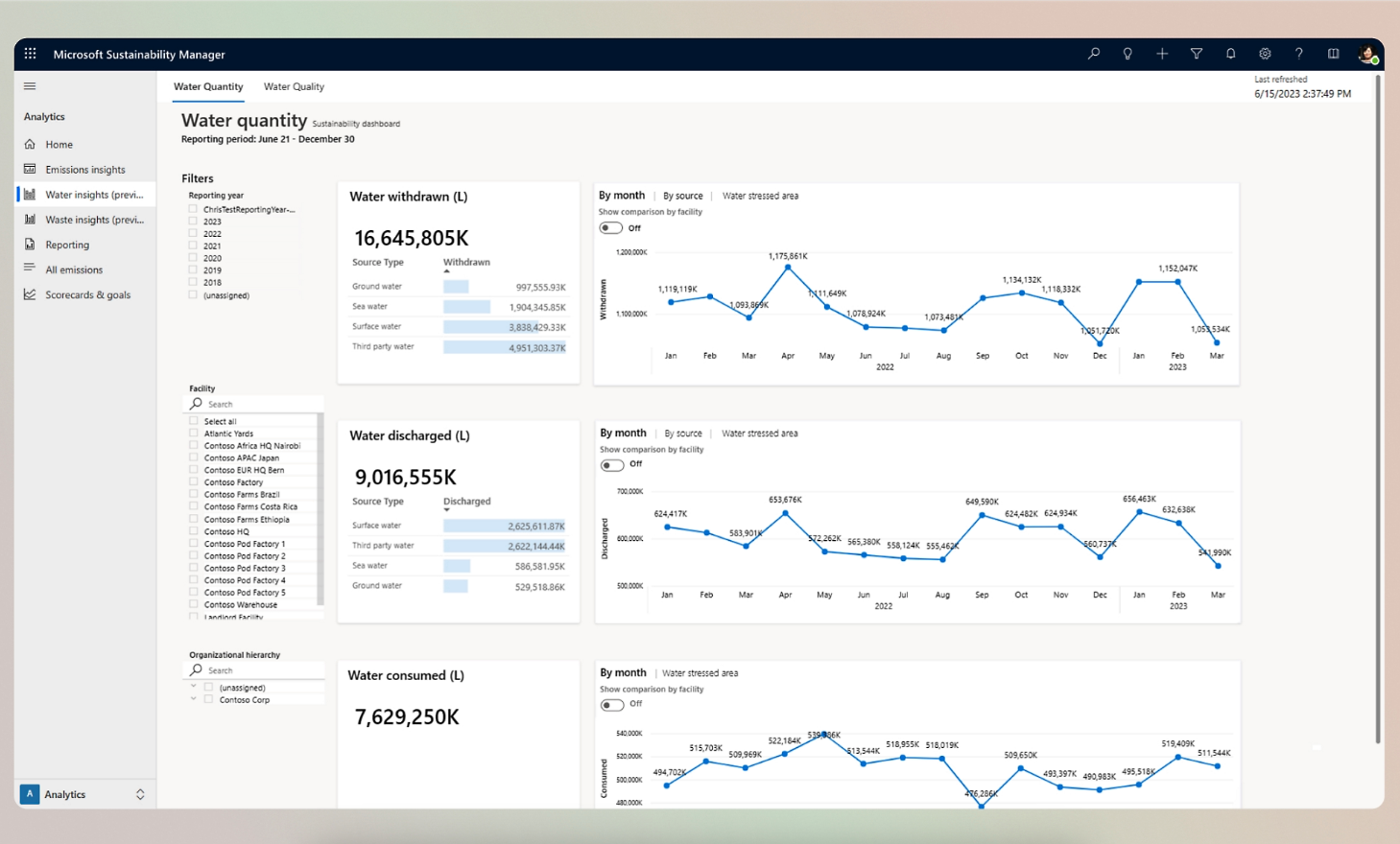
Task: Click the Organizational hierarchy search magnifier icon
Action: pyautogui.click(x=196, y=670)
